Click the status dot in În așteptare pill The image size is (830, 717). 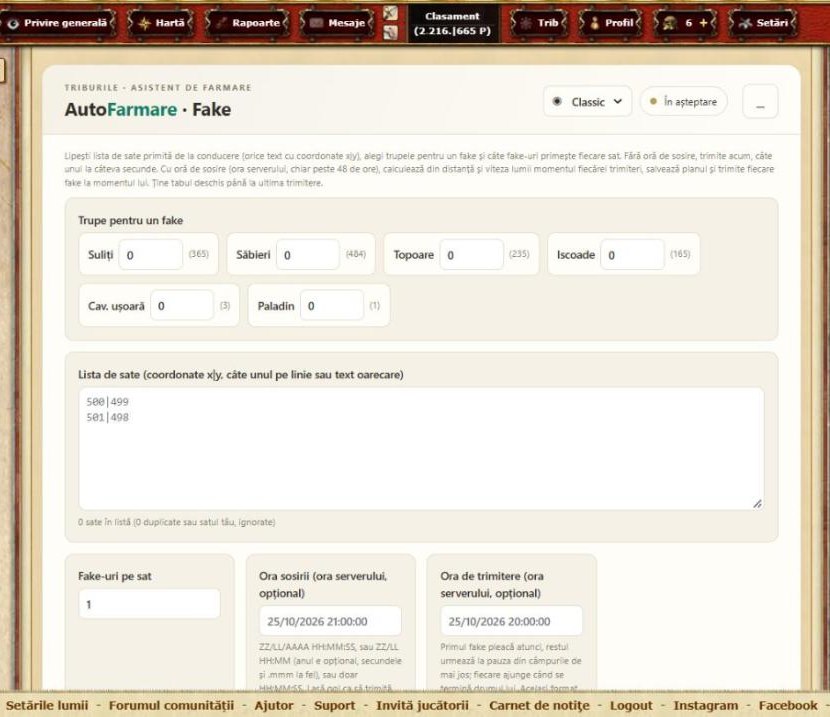coord(653,101)
